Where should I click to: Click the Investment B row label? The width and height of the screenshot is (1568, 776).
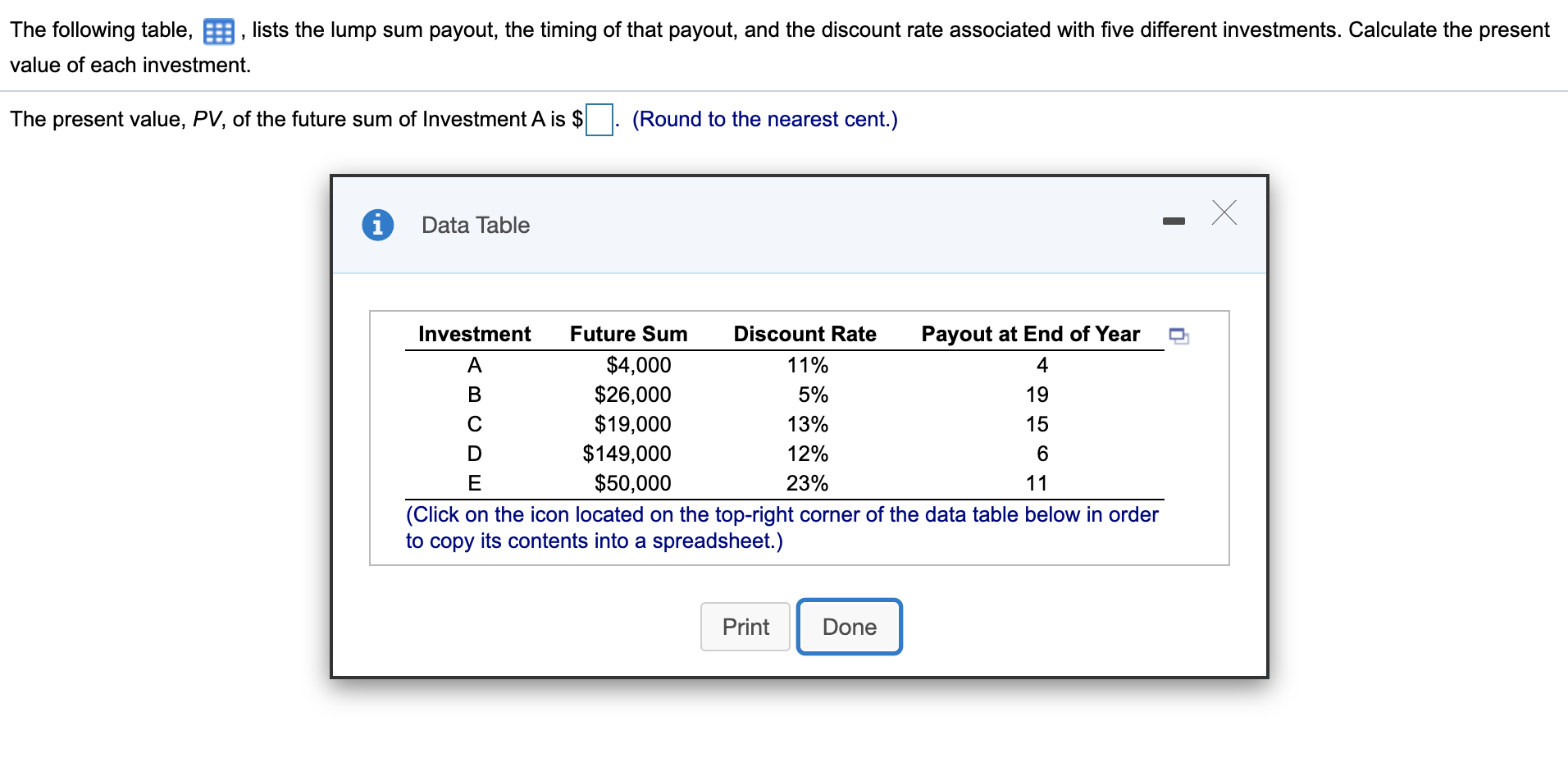(x=474, y=395)
